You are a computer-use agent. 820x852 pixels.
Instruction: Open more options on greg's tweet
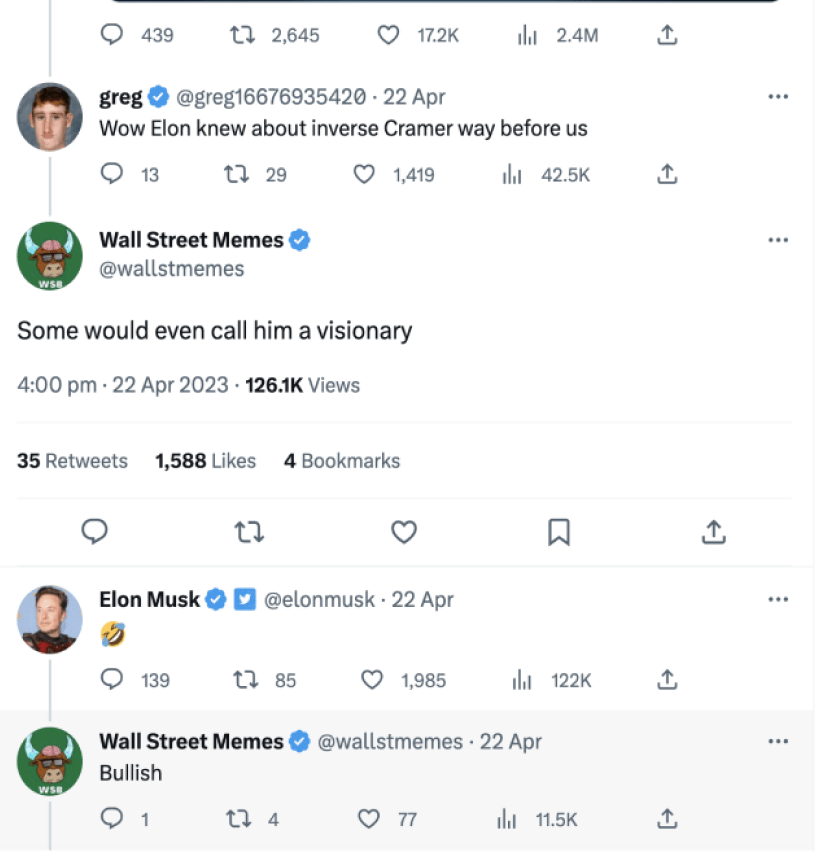point(779,96)
